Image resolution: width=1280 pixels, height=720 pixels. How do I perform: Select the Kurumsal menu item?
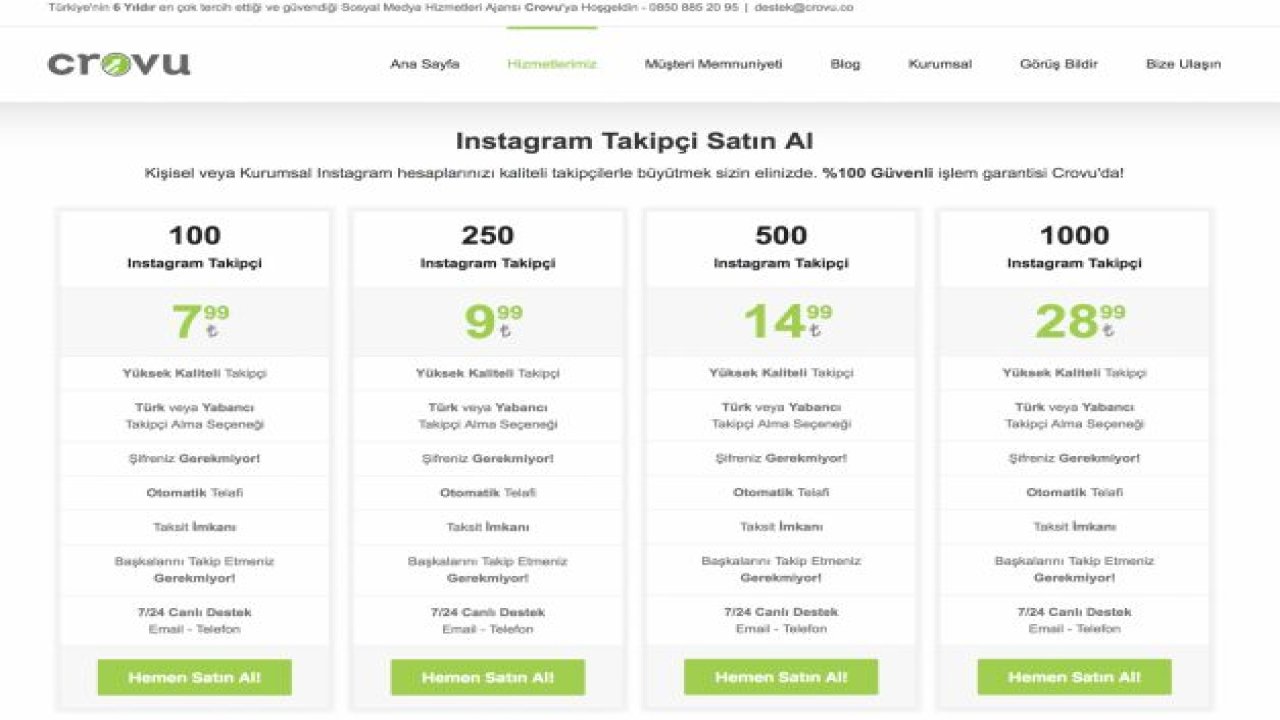click(939, 64)
